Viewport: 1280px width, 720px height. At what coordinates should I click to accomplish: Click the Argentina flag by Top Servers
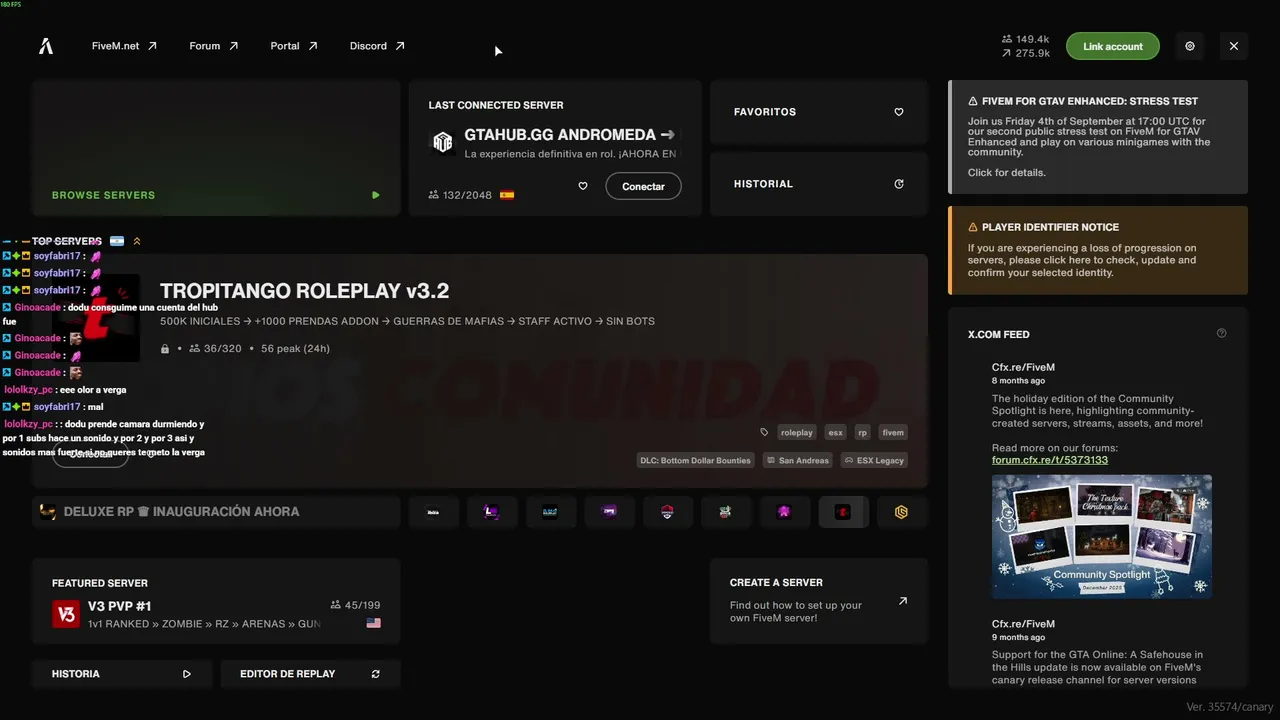pos(117,241)
